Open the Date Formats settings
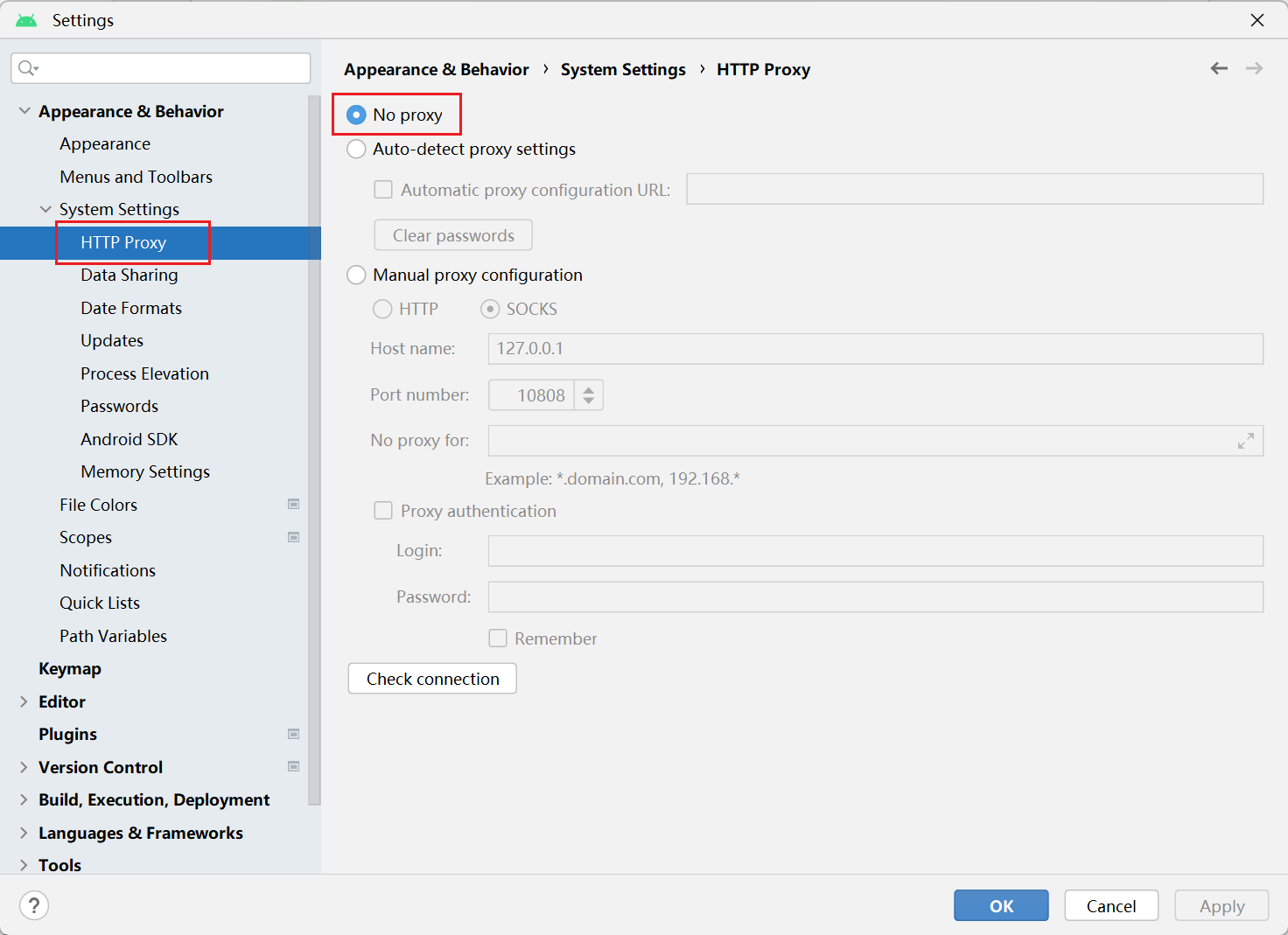This screenshot has width=1288, height=935. click(x=131, y=308)
